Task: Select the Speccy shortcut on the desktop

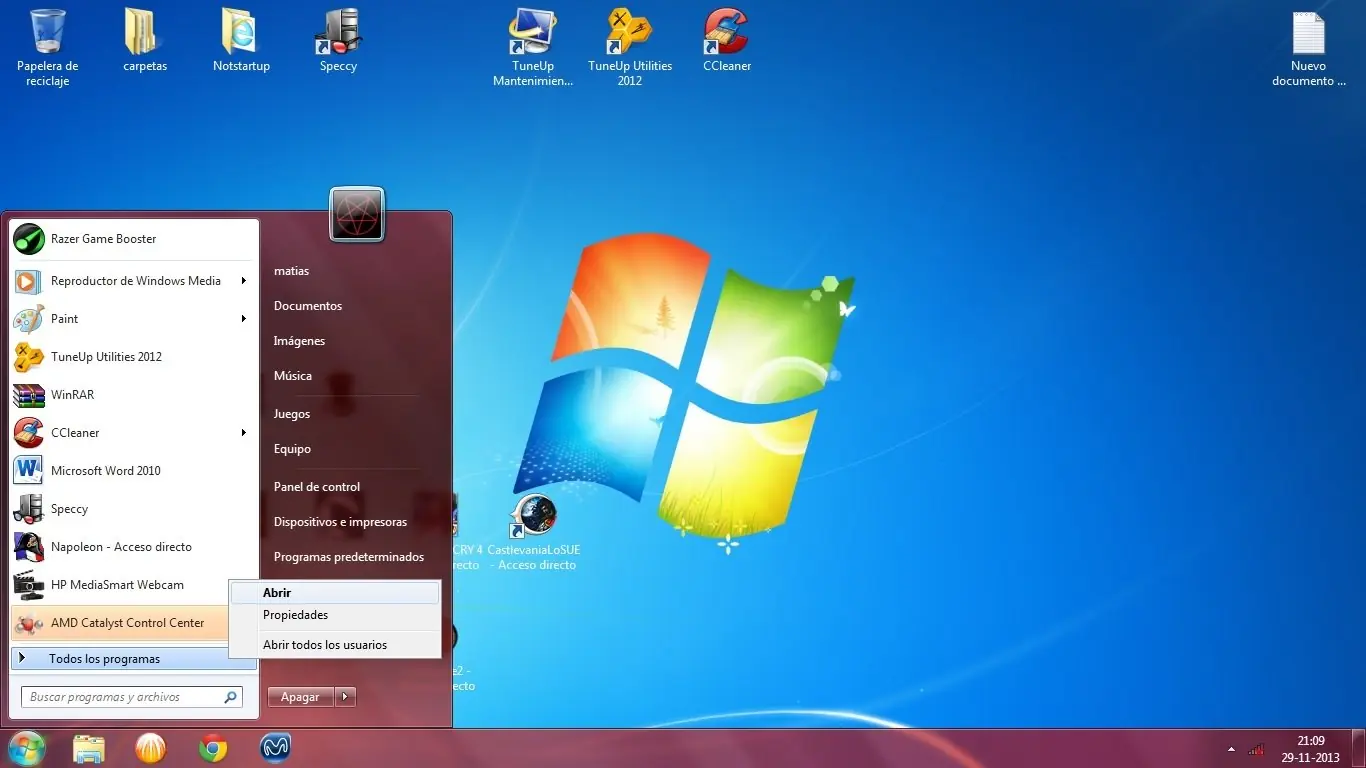Action: pos(338,41)
